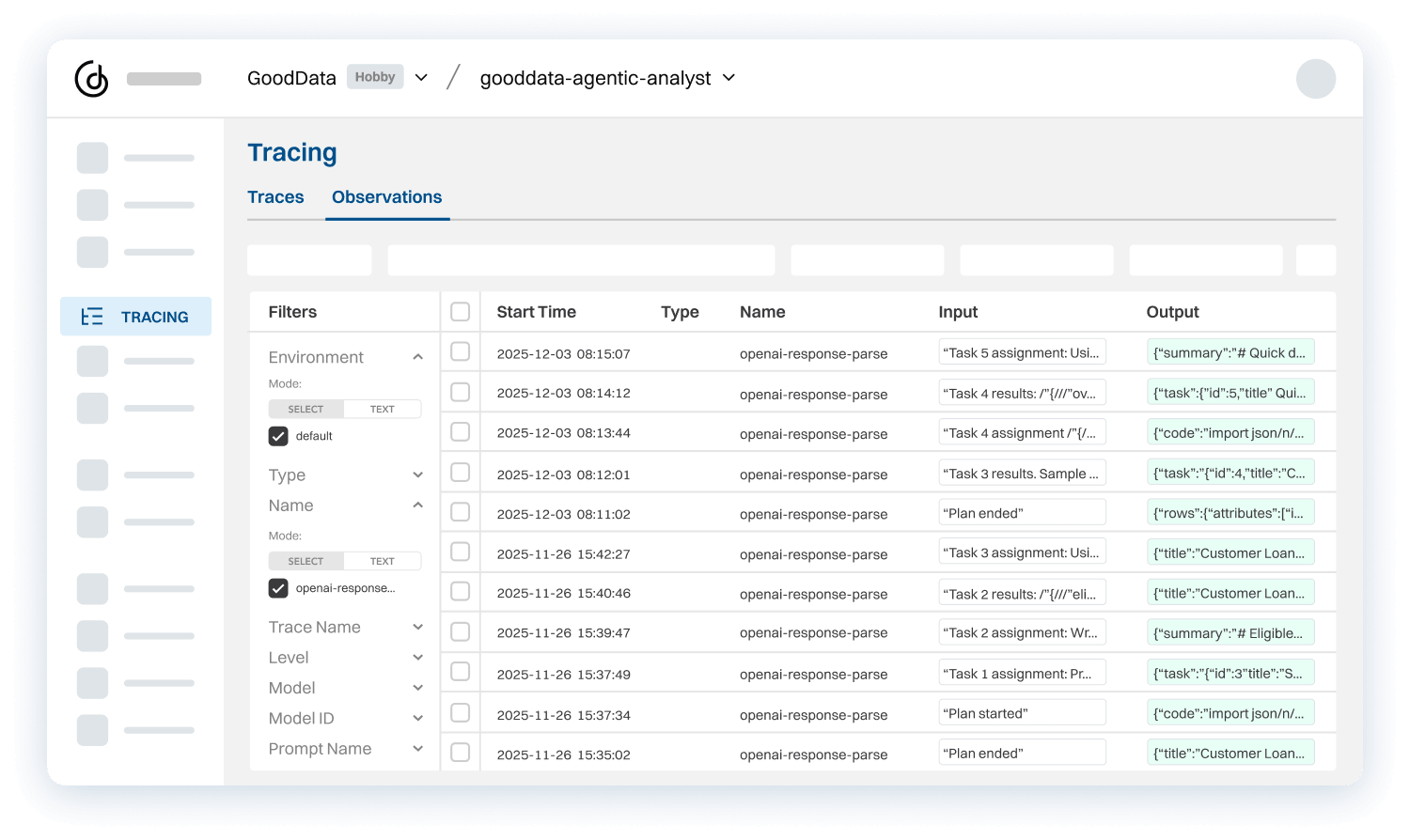Select the Observations tab

(x=386, y=197)
